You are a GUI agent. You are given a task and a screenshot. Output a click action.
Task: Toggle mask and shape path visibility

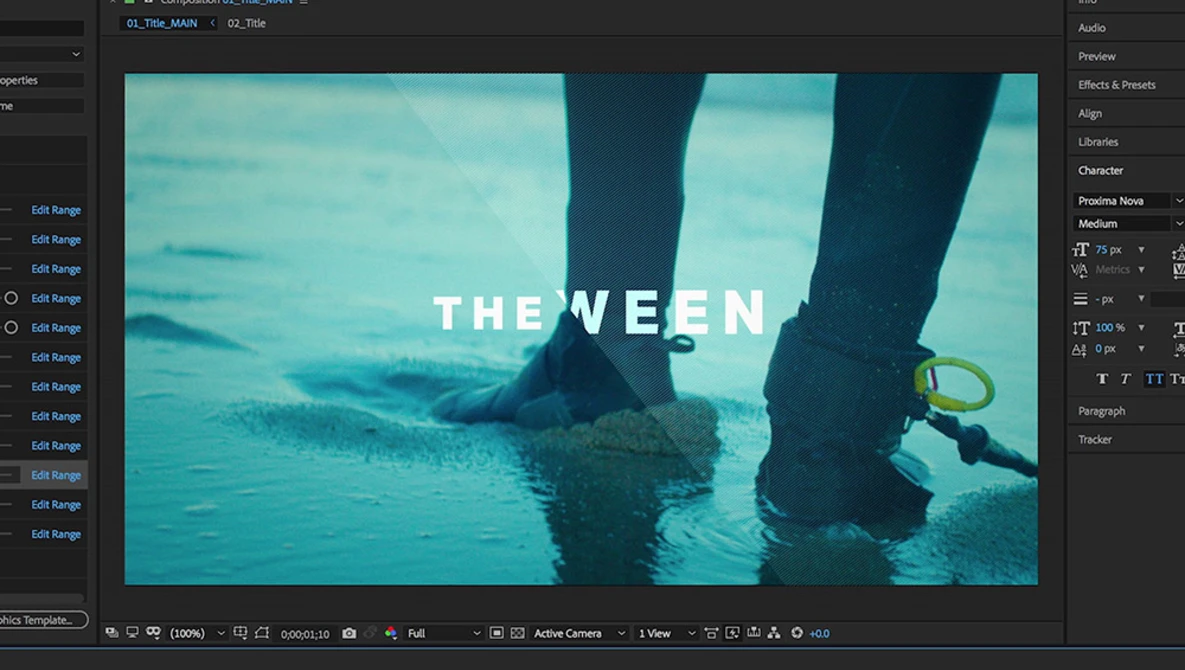click(261, 633)
